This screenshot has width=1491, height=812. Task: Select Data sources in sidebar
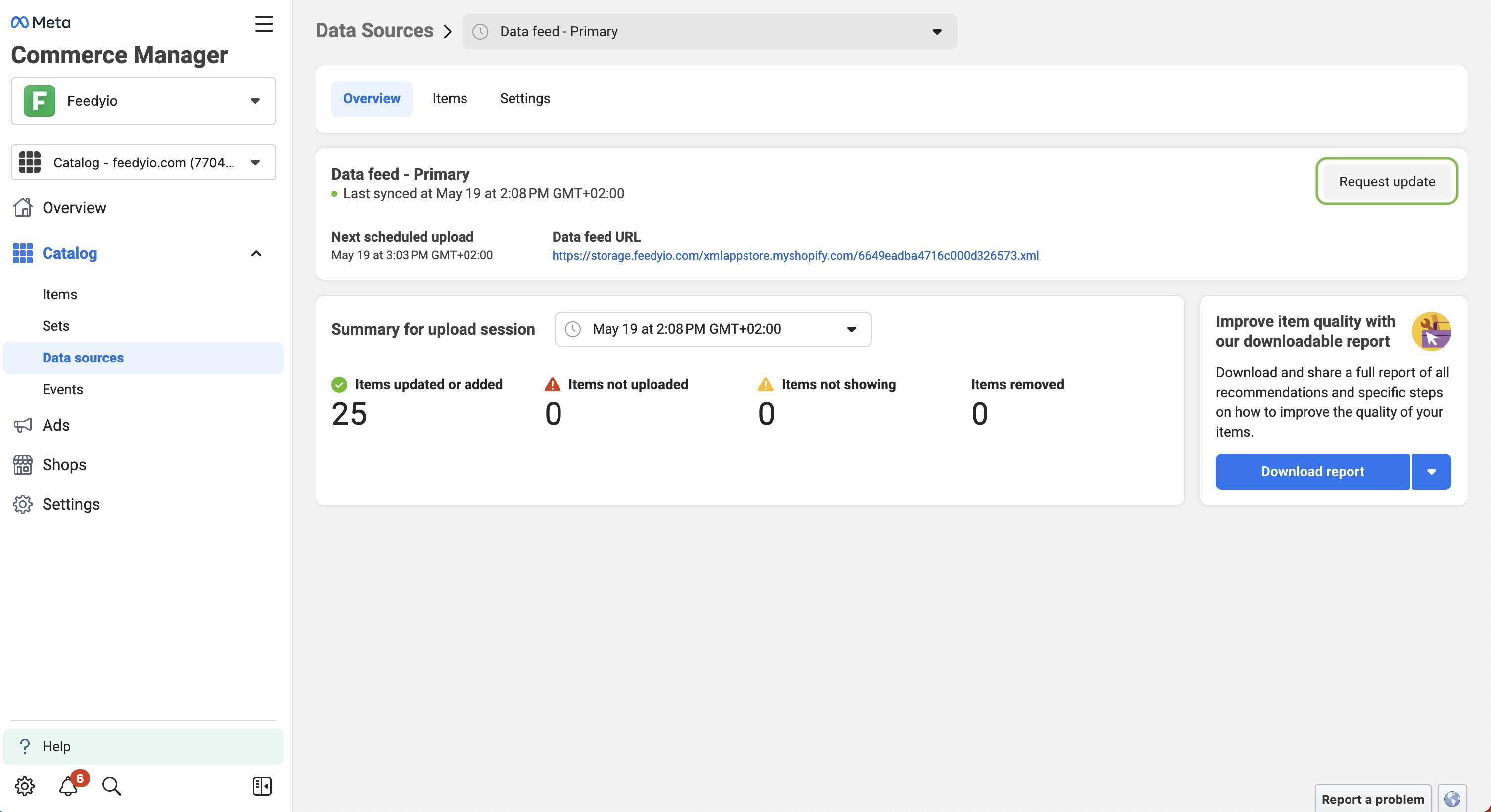[143, 358]
